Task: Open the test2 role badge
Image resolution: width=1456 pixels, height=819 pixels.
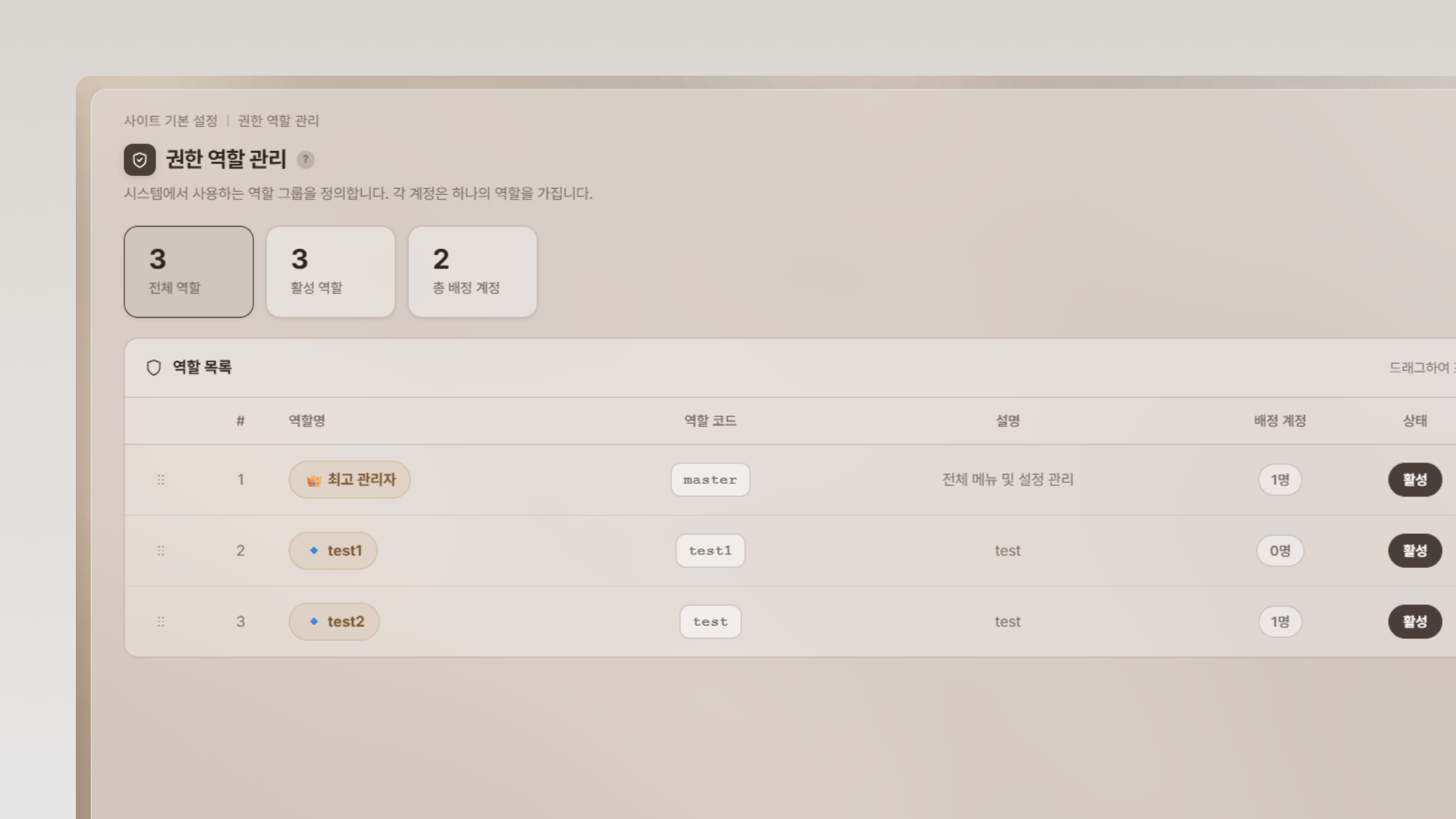Action: (x=334, y=622)
